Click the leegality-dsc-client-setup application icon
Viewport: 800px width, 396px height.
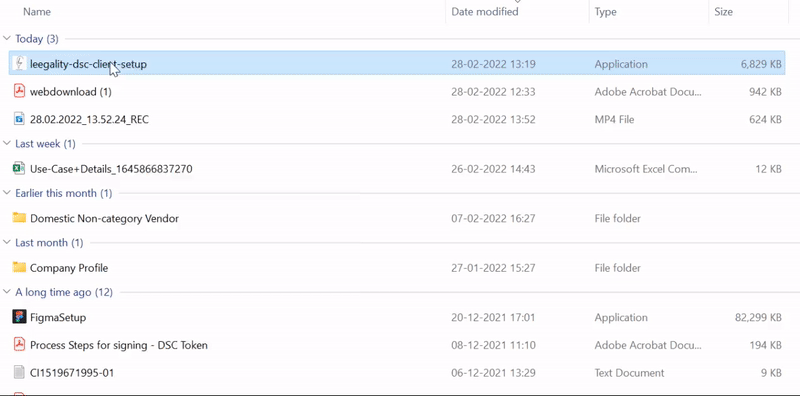(x=19, y=64)
